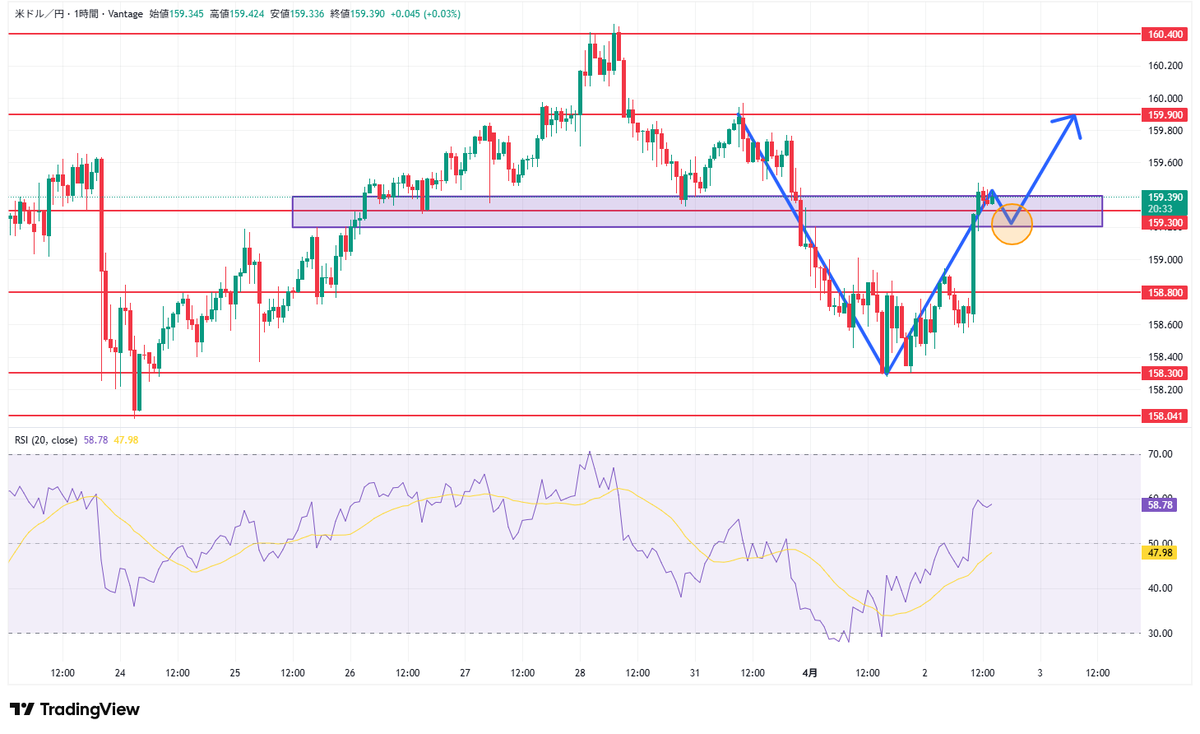Image resolution: width=1200 pixels, height=734 pixels.
Task: Click the red 159.900 price label
Action: point(1164,115)
